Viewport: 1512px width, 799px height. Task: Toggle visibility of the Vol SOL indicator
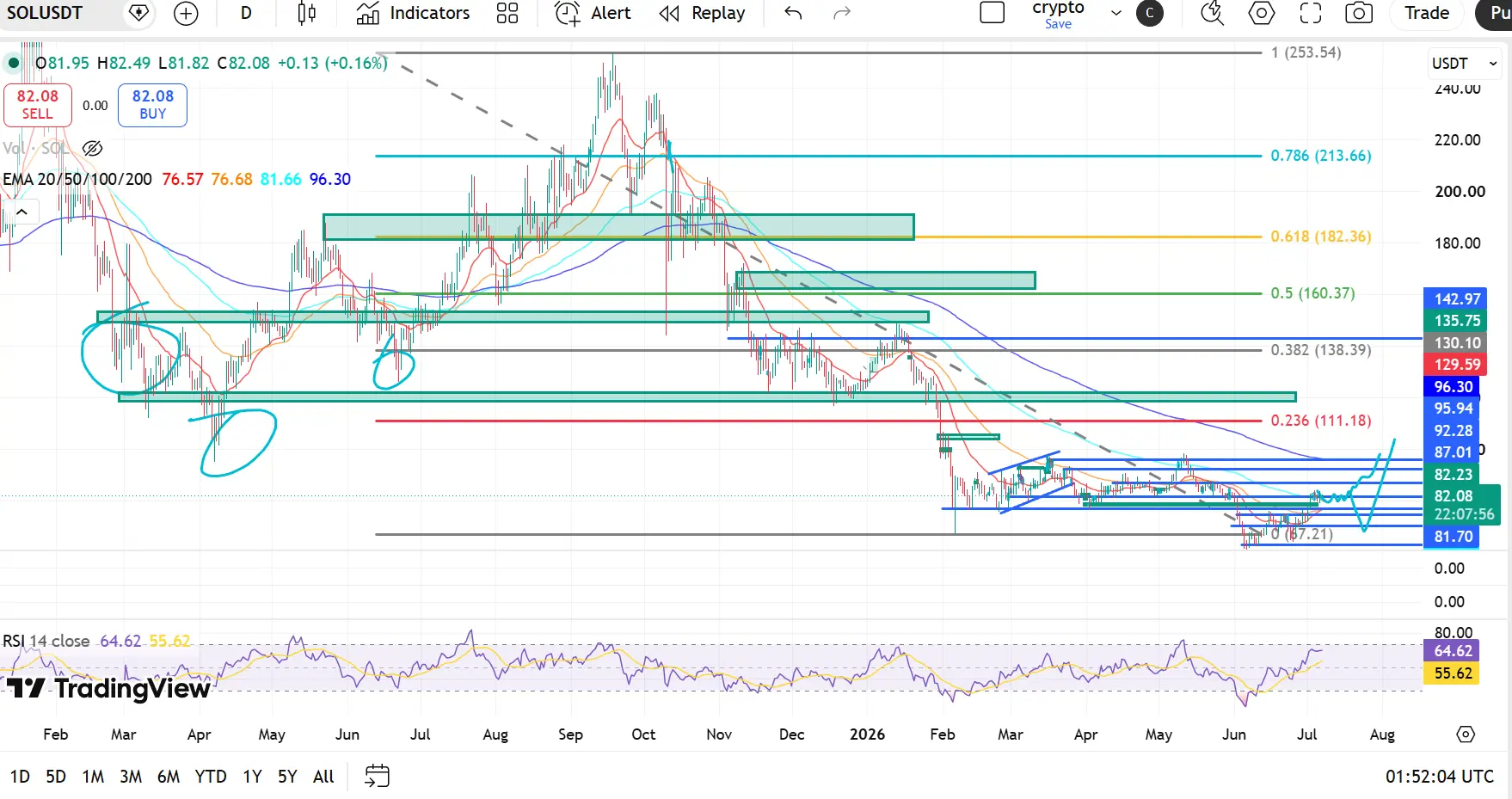[x=92, y=149]
